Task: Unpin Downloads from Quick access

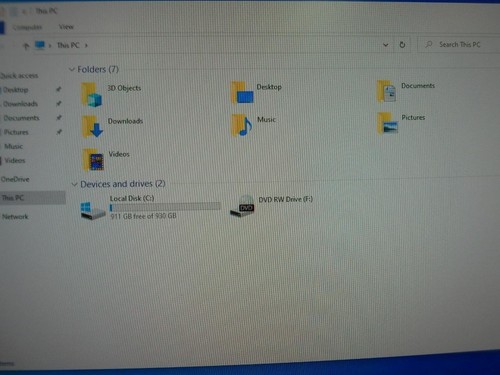Action: click(x=59, y=103)
